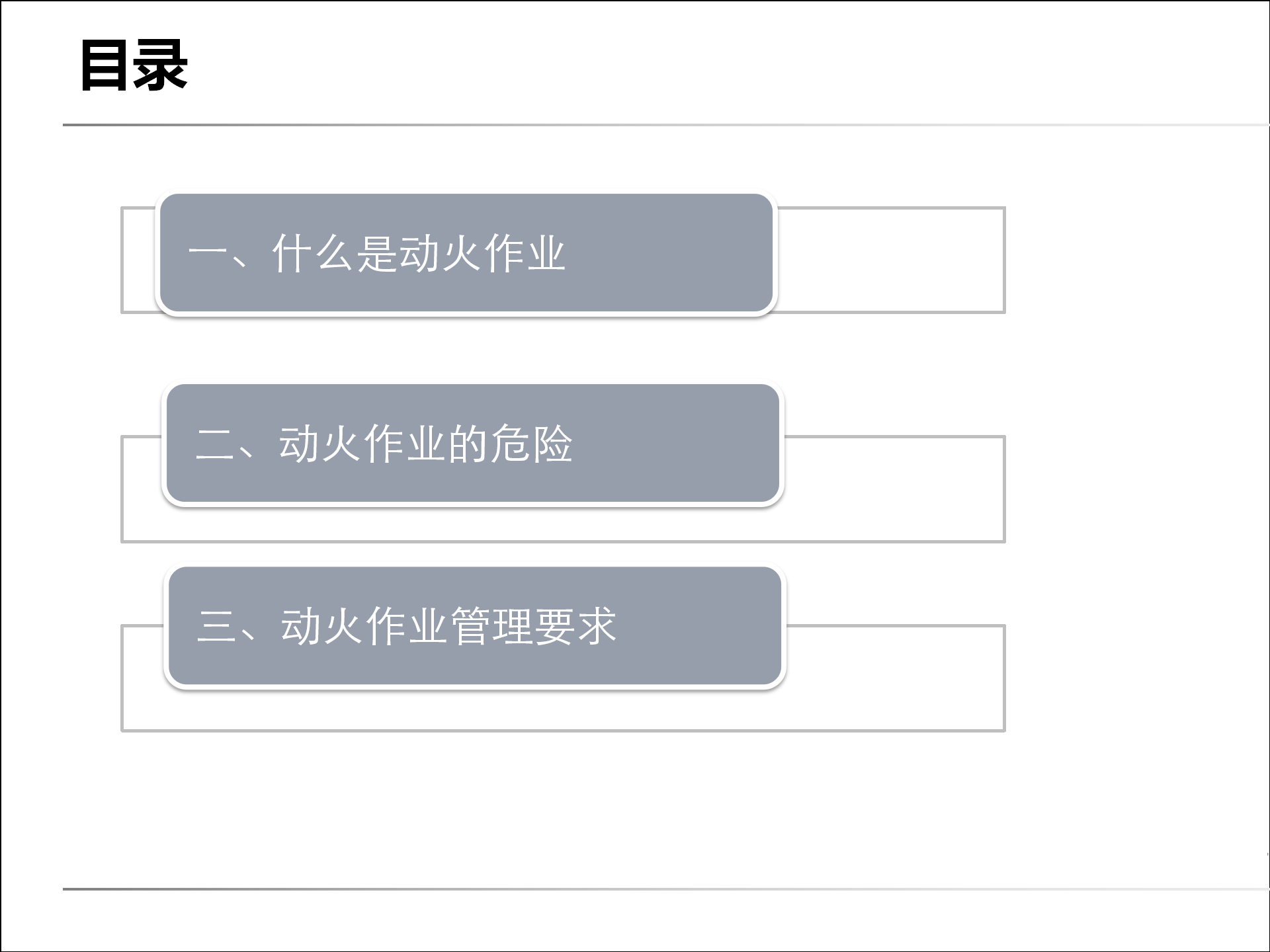Click the 目录 slide title
Screen dimensions: 1270x952
click(134, 65)
